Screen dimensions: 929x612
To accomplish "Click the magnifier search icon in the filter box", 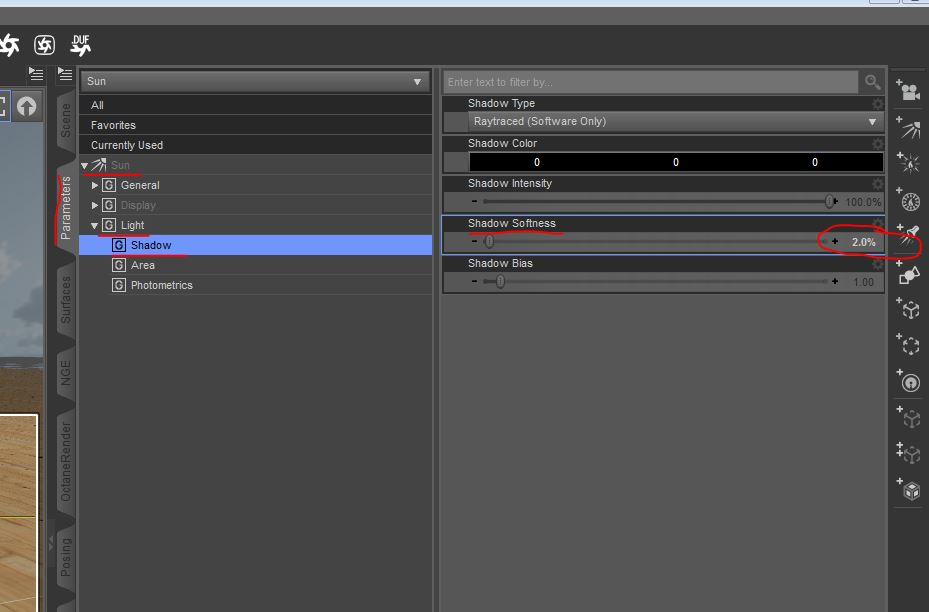I will click(872, 82).
